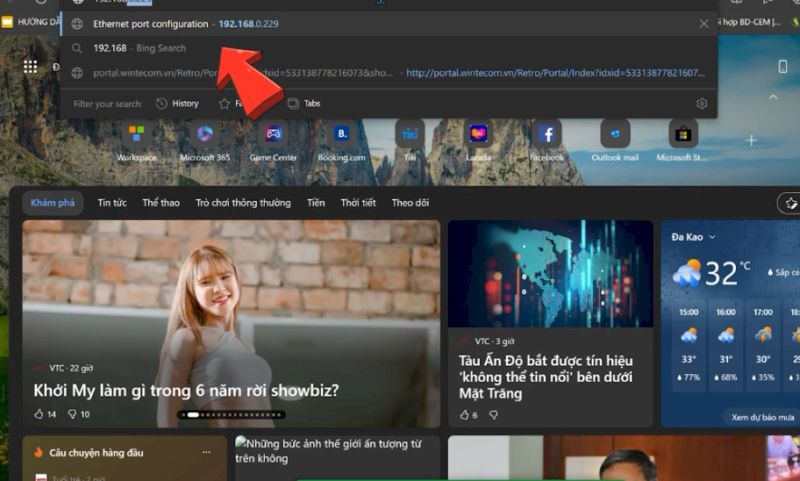This screenshot has width=800, height=481.
Task: Open the Tiki quick link
Action: [x=410, y=141]
